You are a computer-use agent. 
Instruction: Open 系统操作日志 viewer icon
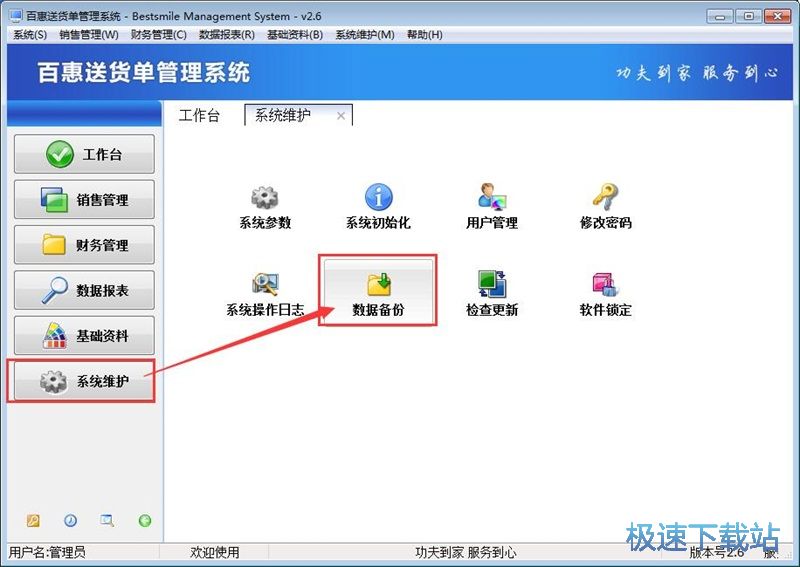pos(265,284)
